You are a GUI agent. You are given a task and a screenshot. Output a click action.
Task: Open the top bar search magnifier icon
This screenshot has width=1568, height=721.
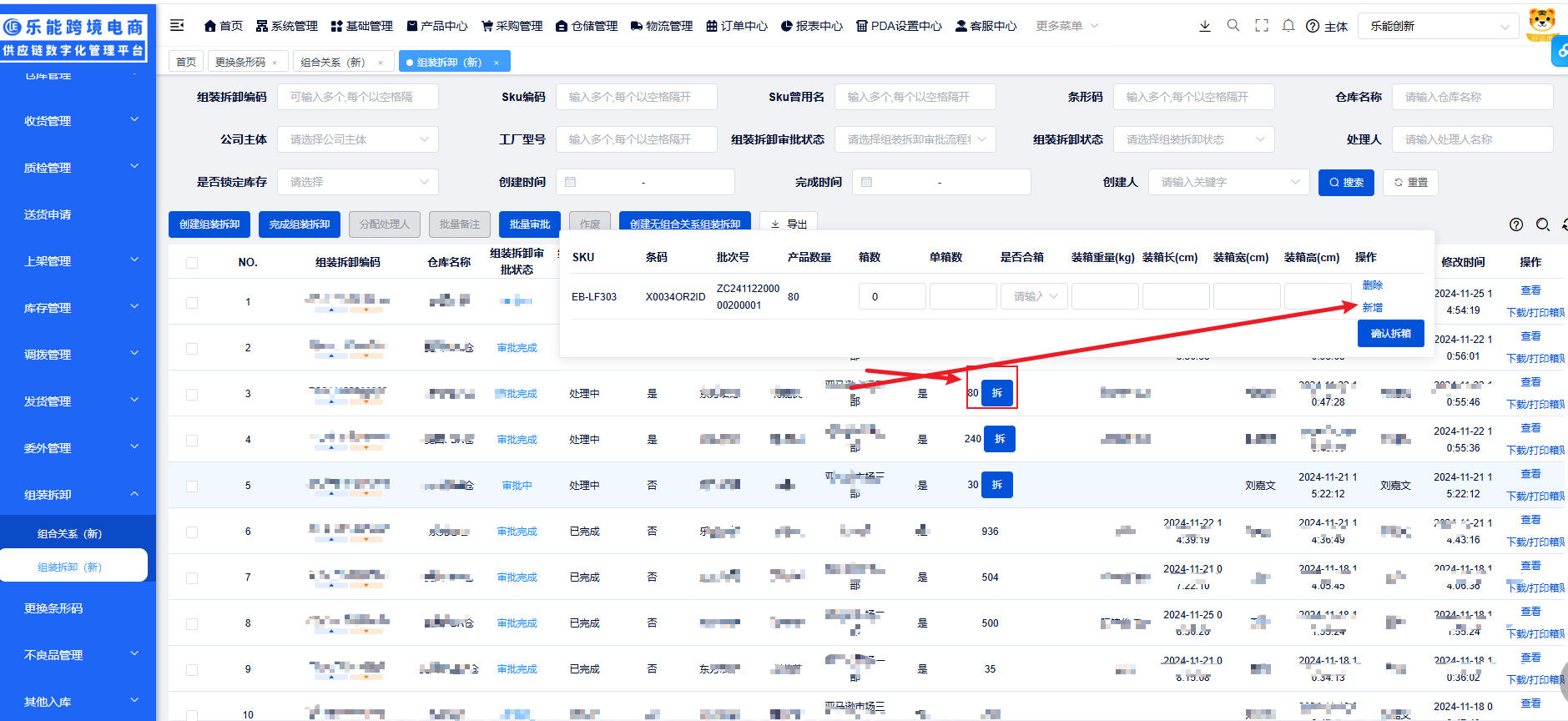1233,26
